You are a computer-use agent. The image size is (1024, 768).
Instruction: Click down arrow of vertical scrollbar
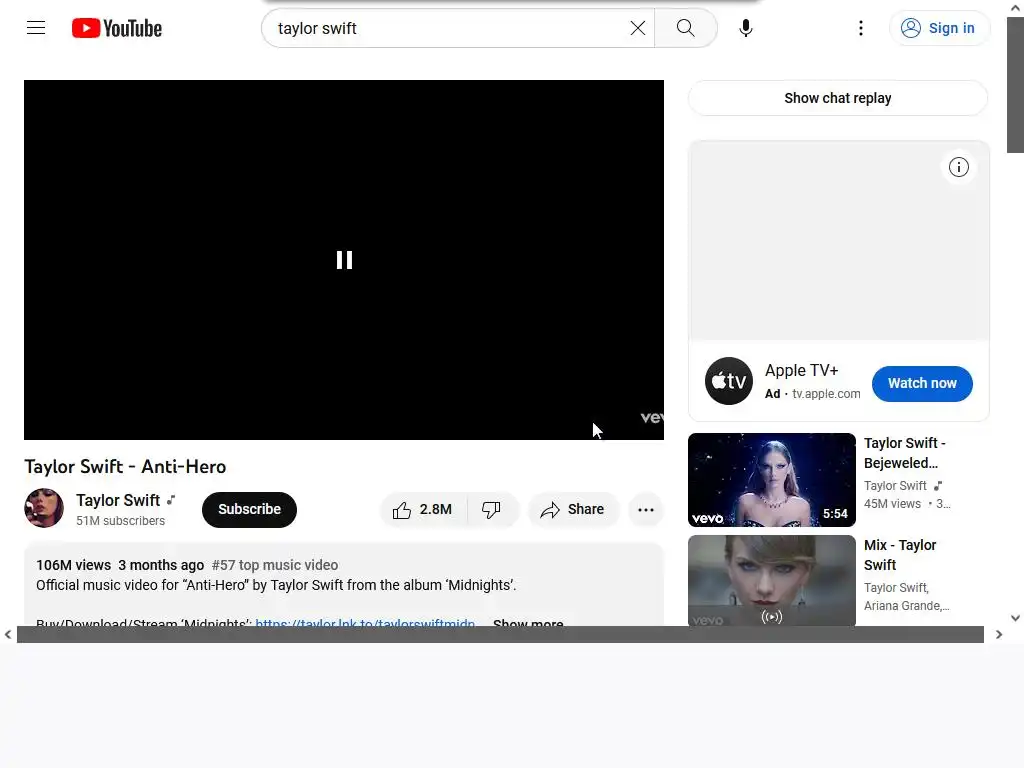coord(1015,618)
